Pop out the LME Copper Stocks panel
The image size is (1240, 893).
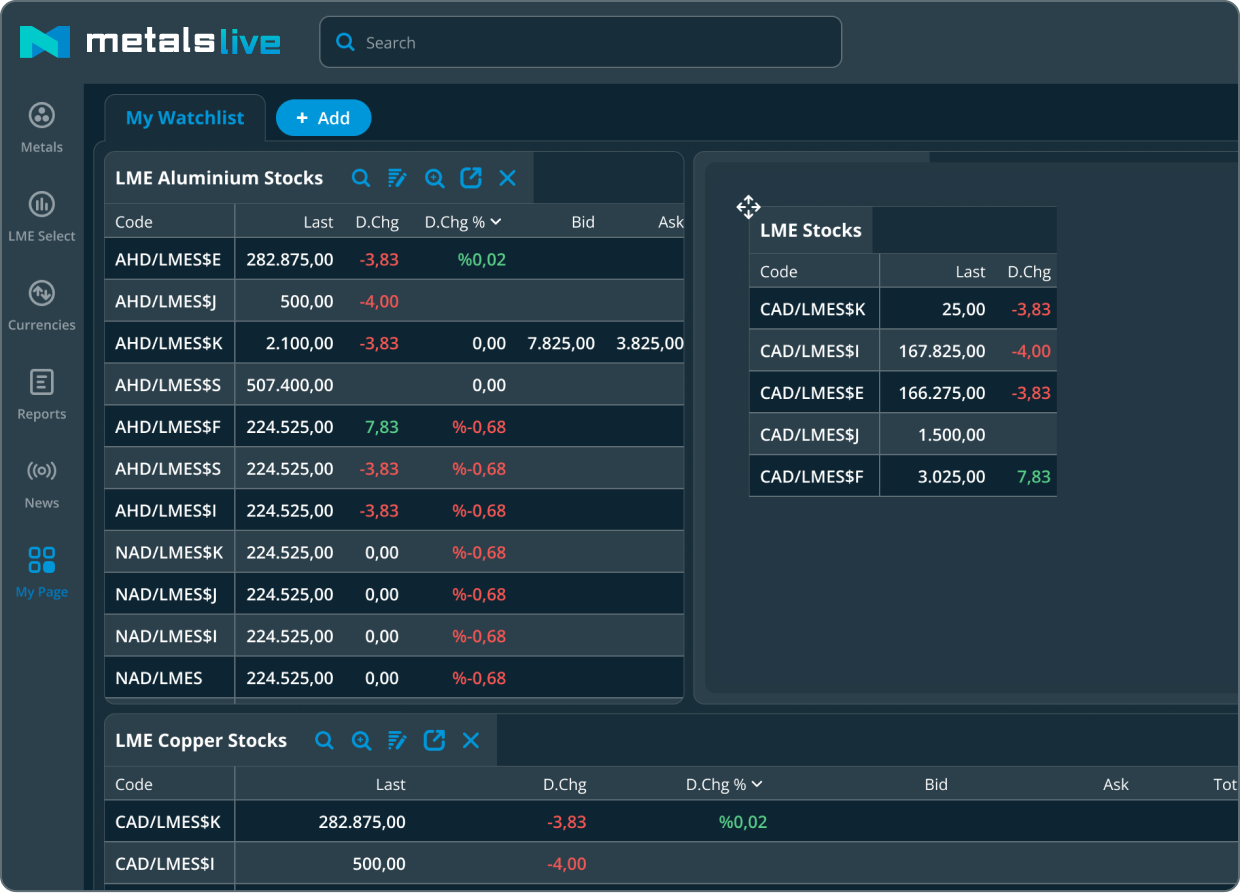pos(434,741)
